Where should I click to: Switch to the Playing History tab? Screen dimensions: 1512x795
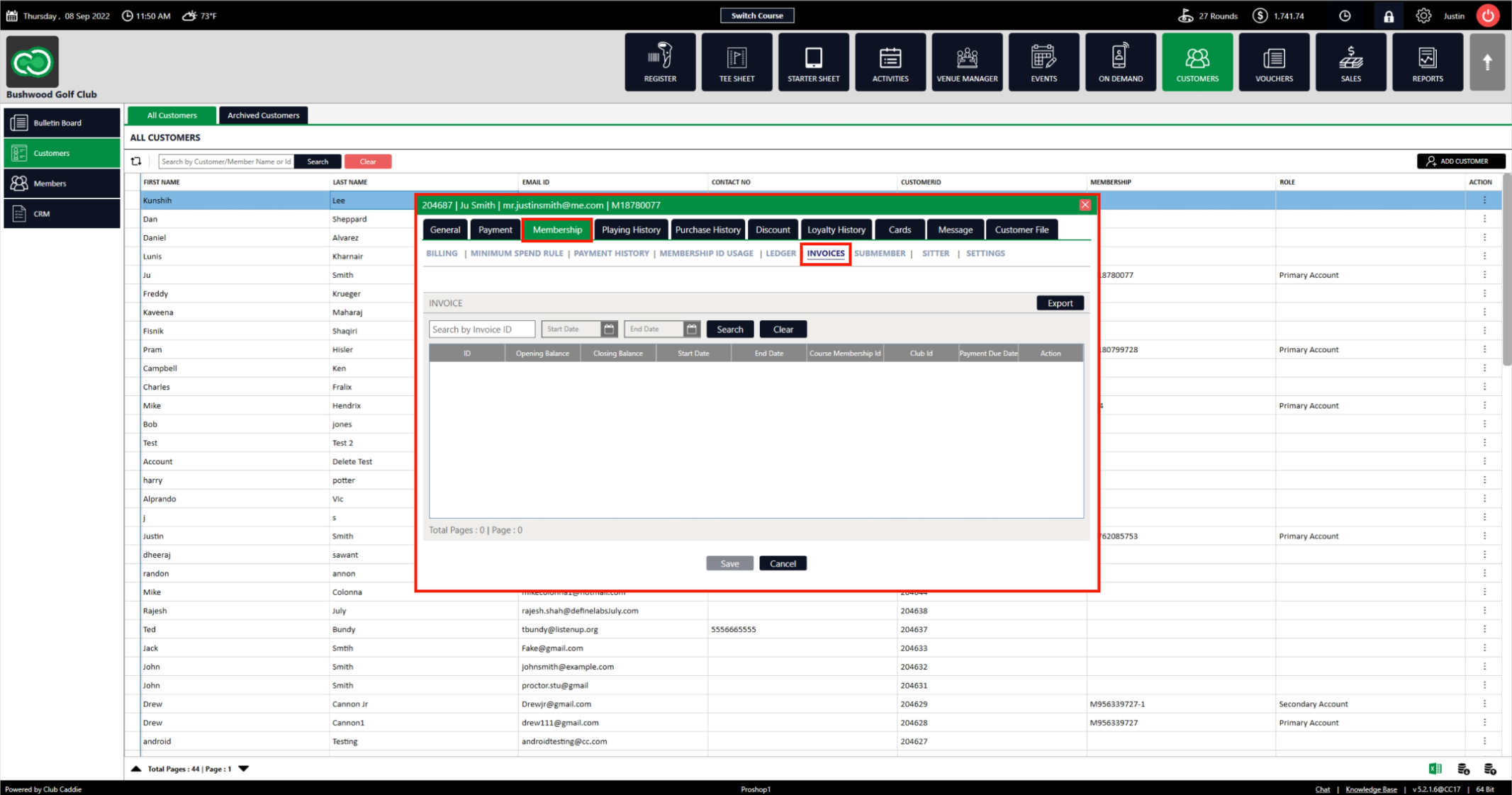[630, 230]
